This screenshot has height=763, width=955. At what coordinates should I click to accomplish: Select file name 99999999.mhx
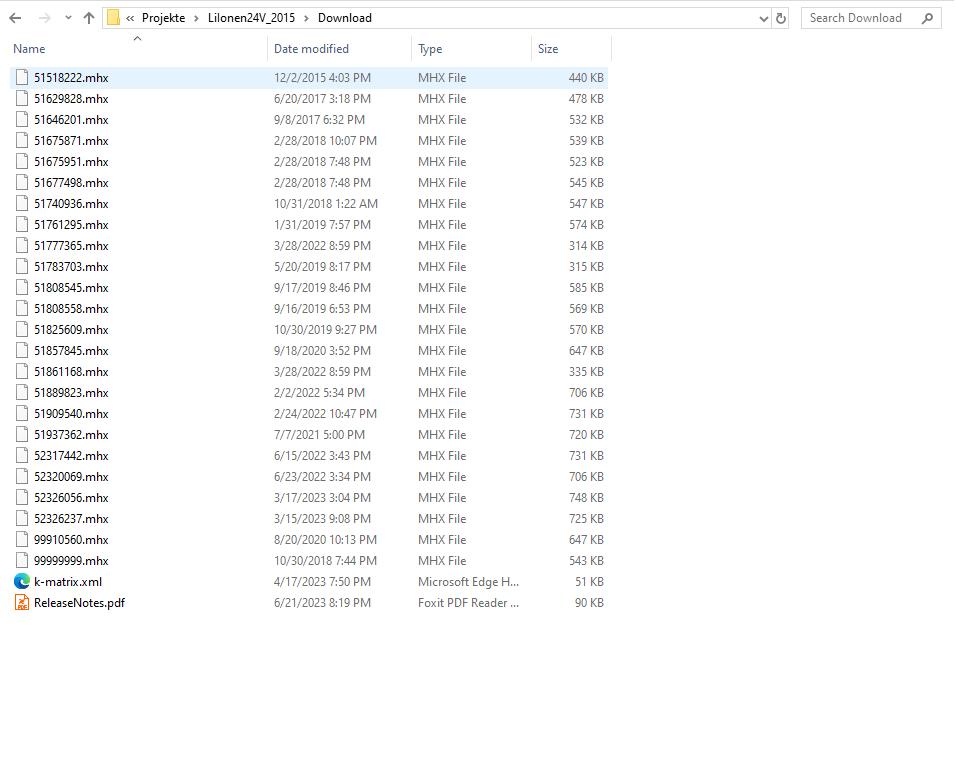click(x=71, y=561)
